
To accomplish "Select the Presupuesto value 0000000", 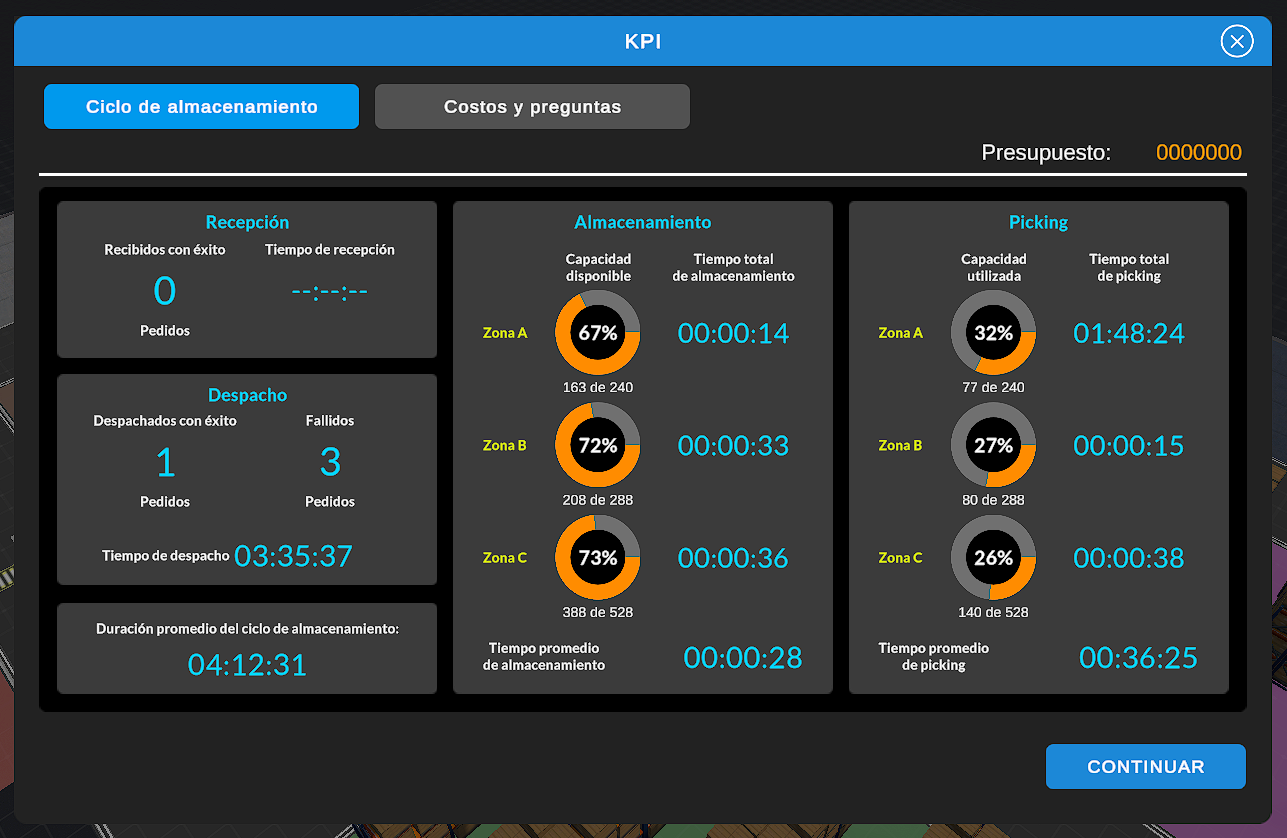I will (1199, 153).
